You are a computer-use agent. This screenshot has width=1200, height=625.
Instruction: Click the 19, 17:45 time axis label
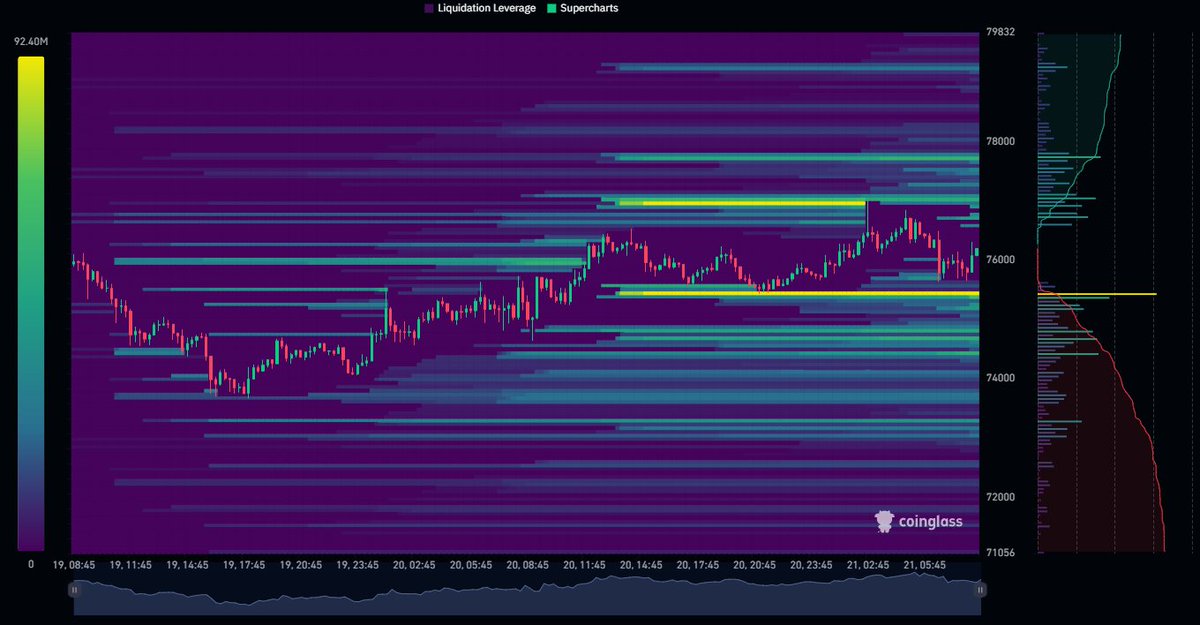coord(245,565)
